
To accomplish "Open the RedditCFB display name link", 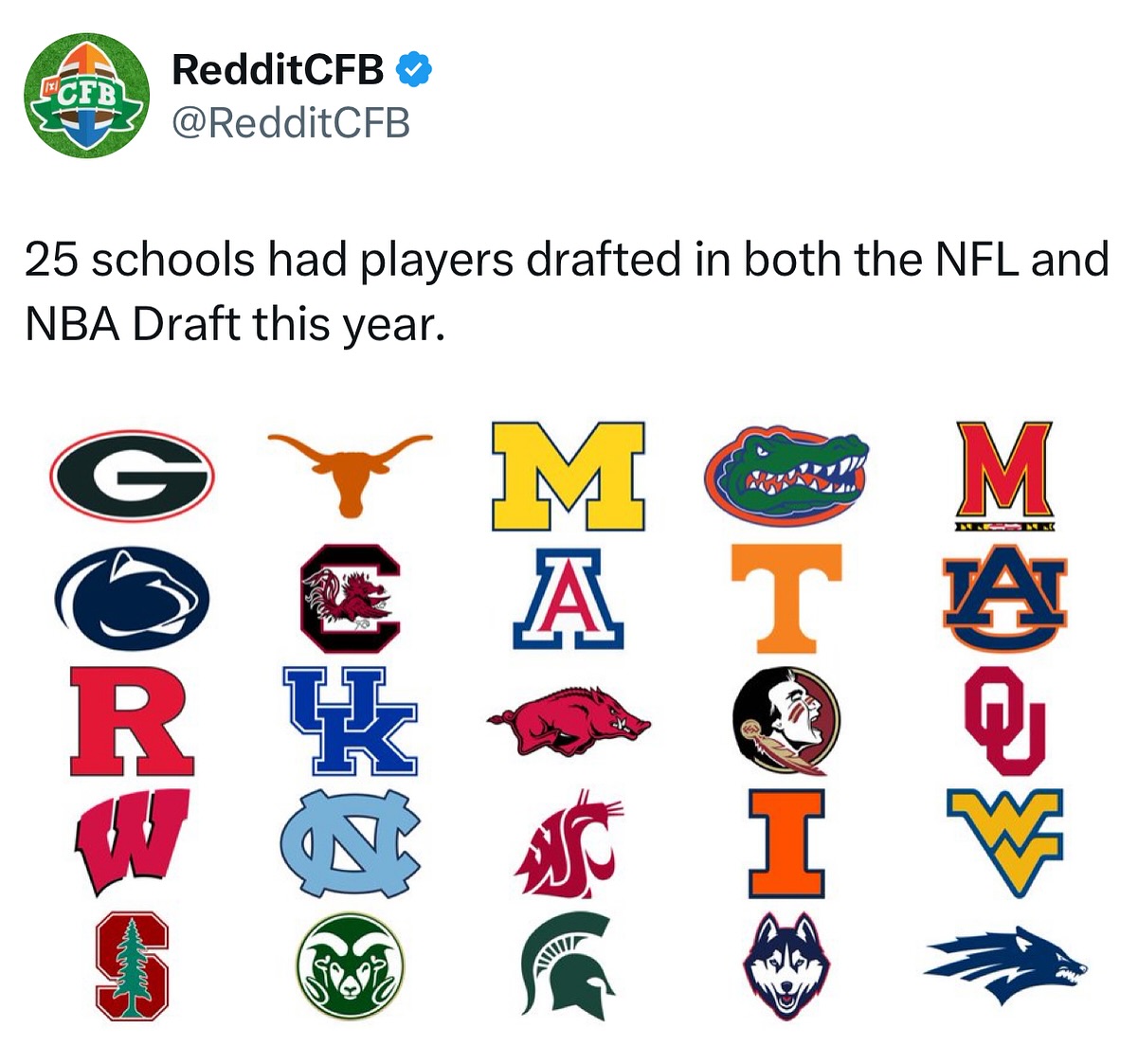I will point(278,69).
